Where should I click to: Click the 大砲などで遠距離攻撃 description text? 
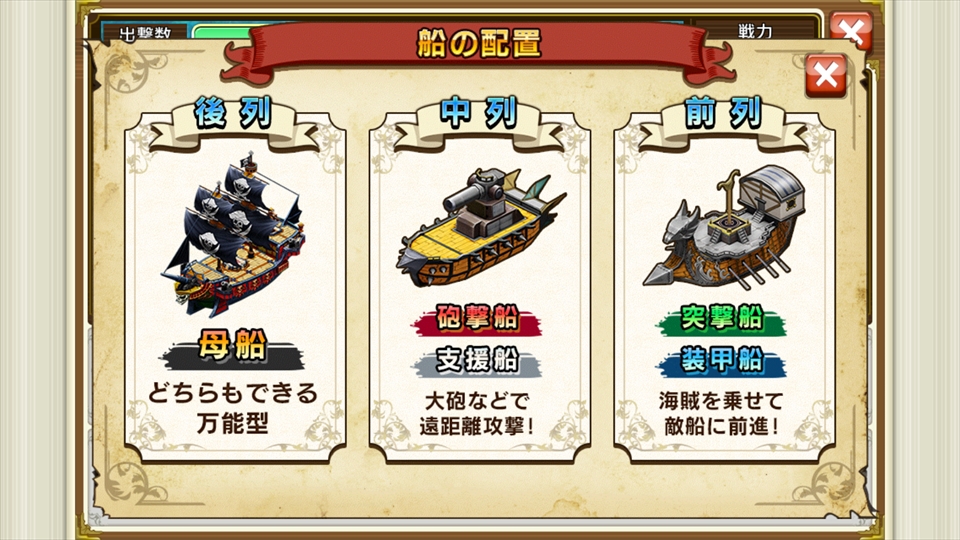478,414
